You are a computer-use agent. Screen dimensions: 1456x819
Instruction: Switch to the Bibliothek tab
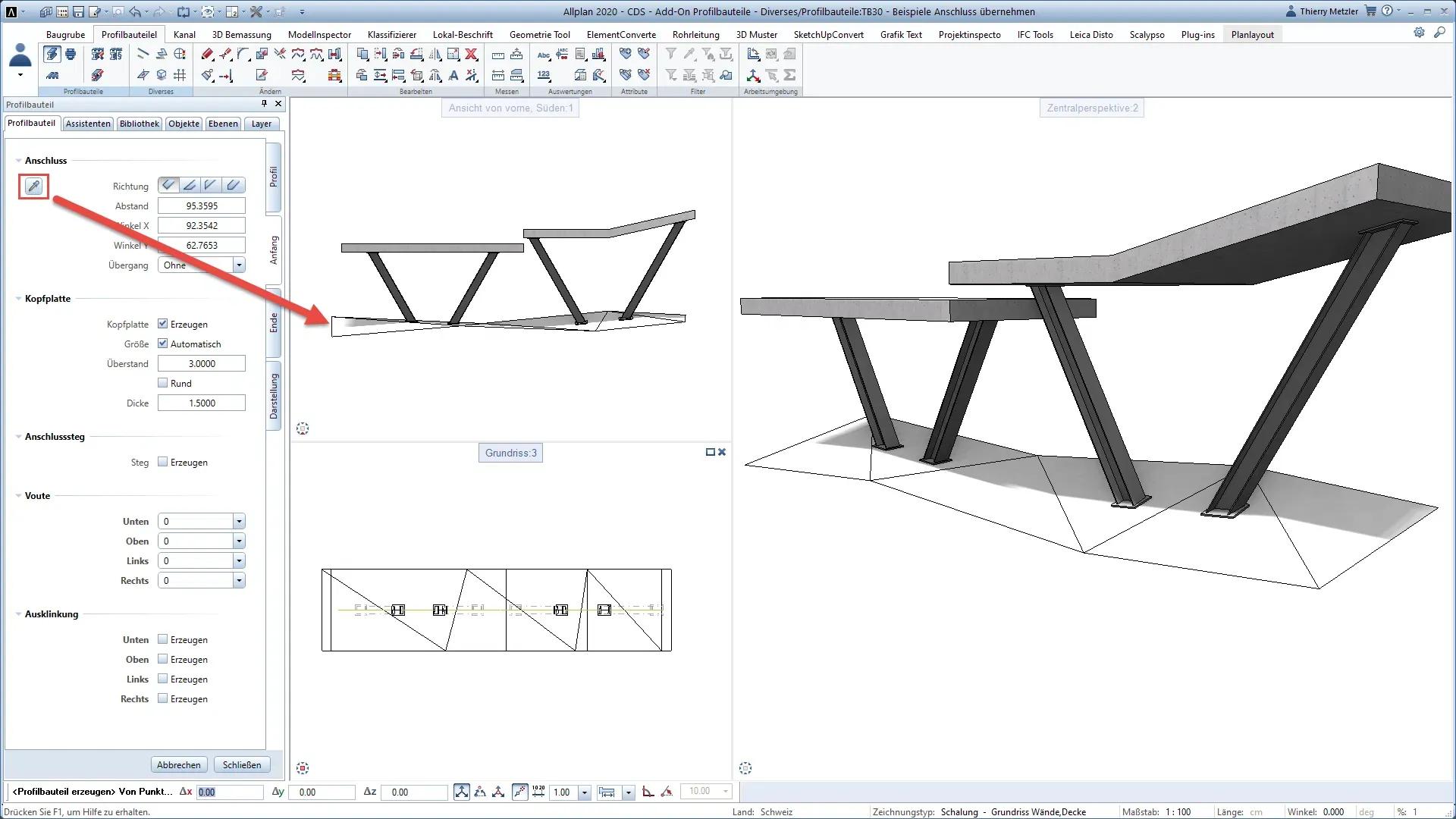click(140, 124)
